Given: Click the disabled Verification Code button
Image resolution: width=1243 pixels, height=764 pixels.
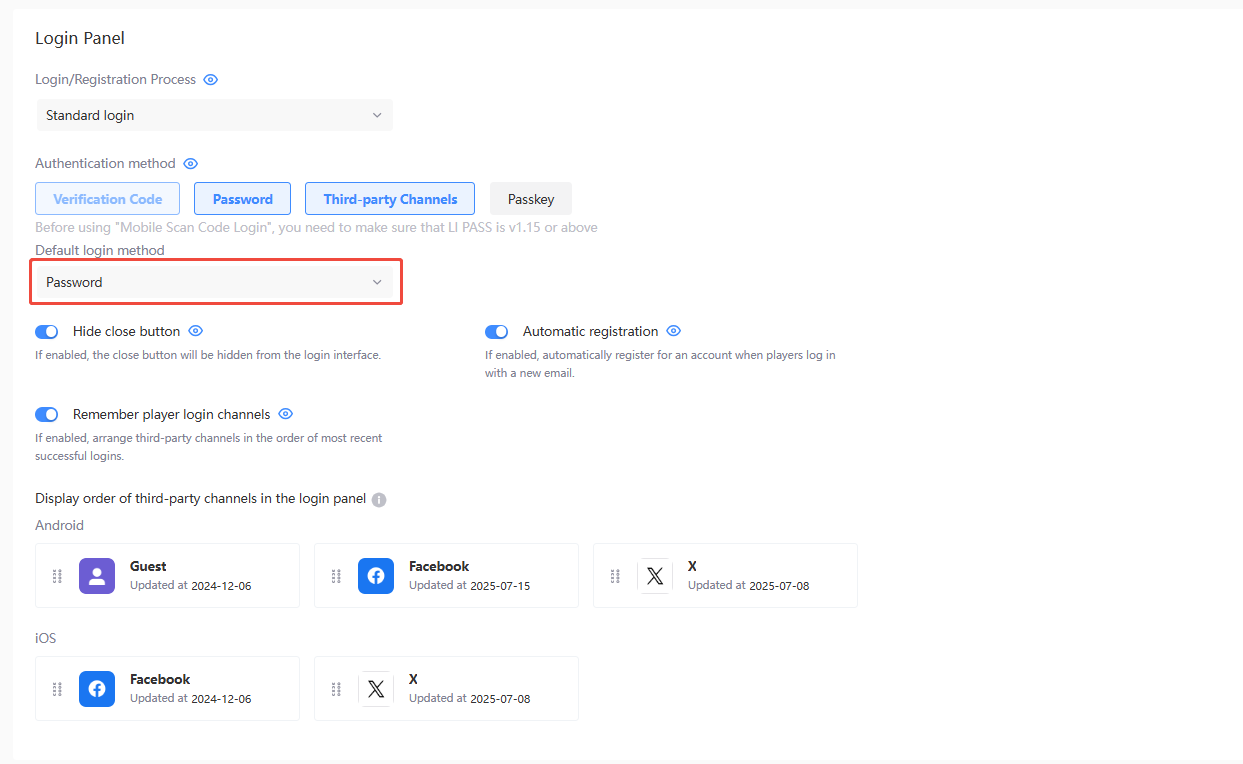Looking at the screenshot, I should coord(107,198).
